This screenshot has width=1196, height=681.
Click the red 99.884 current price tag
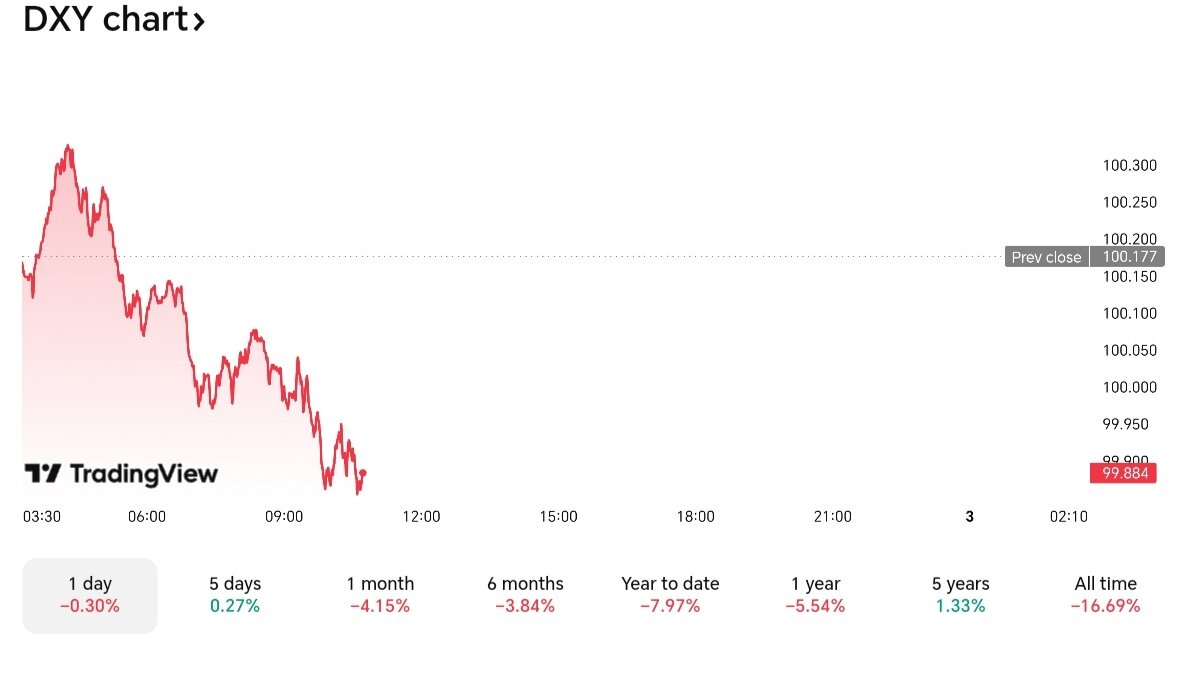[x=1123, y=473]
